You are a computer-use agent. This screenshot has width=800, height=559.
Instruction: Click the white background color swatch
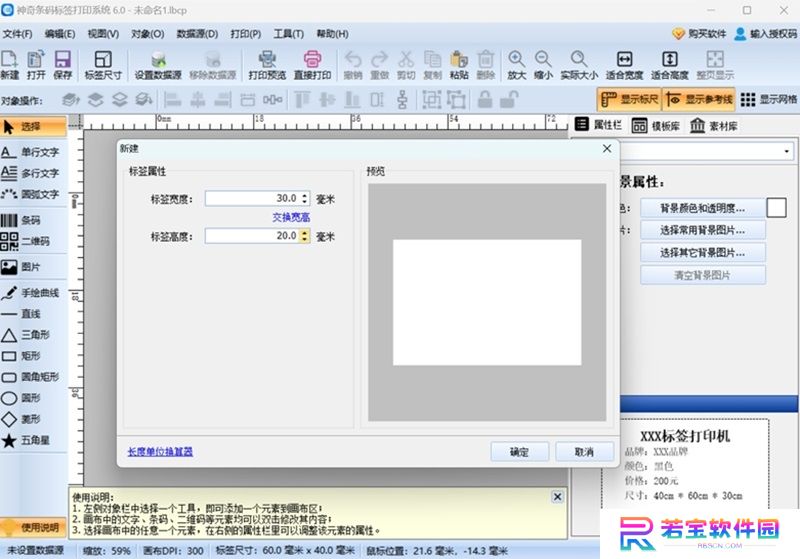(x=777, y=208)
